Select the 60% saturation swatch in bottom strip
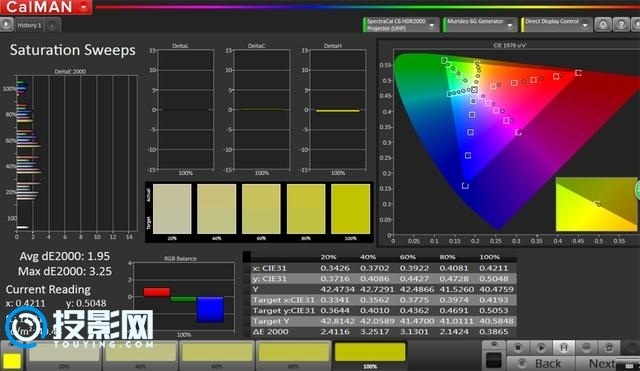The width and height of the screenshot is (640, 371). pyautogui.click(x=217, y=353)
